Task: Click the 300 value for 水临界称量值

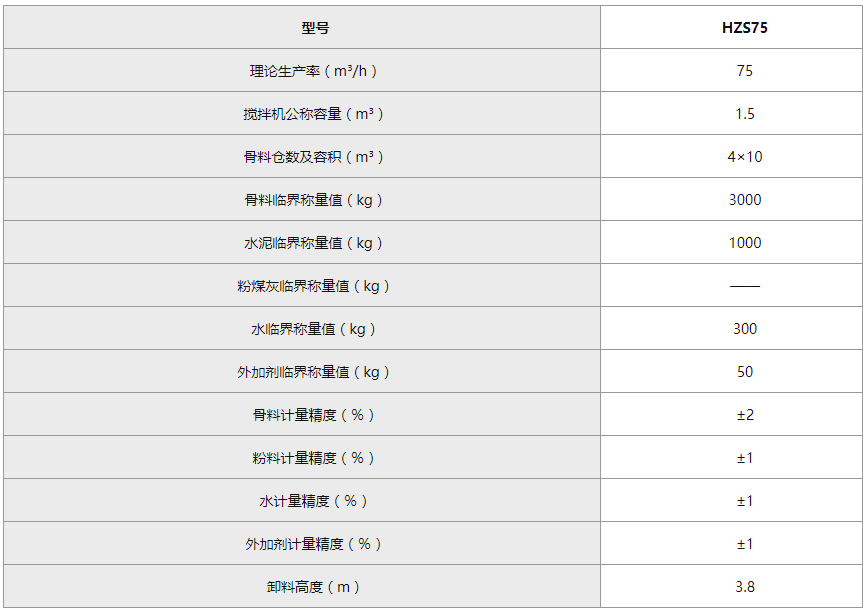Action: (744, 329)
